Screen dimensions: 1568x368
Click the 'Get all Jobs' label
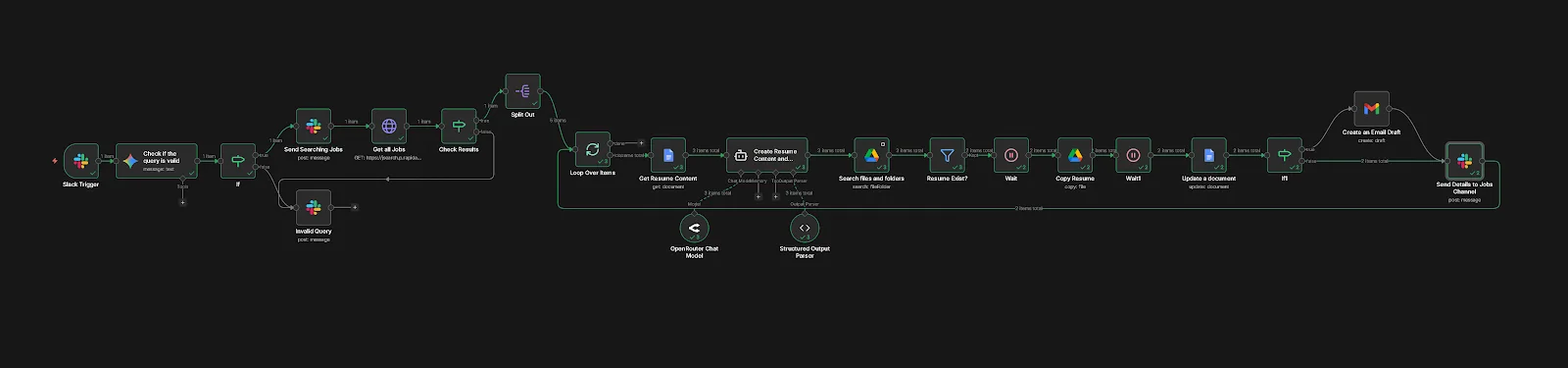(x=389, y=150)
